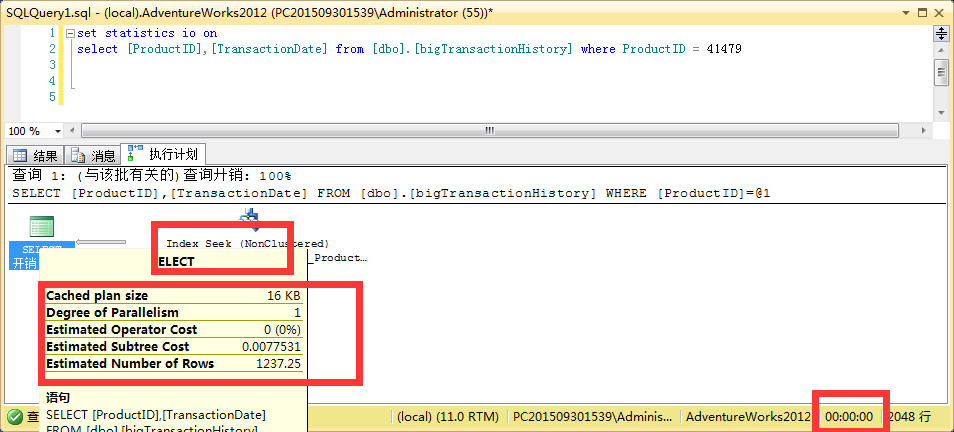Switch to the 结果 results tab
954x432 pixels.
(x=35, y=155)
